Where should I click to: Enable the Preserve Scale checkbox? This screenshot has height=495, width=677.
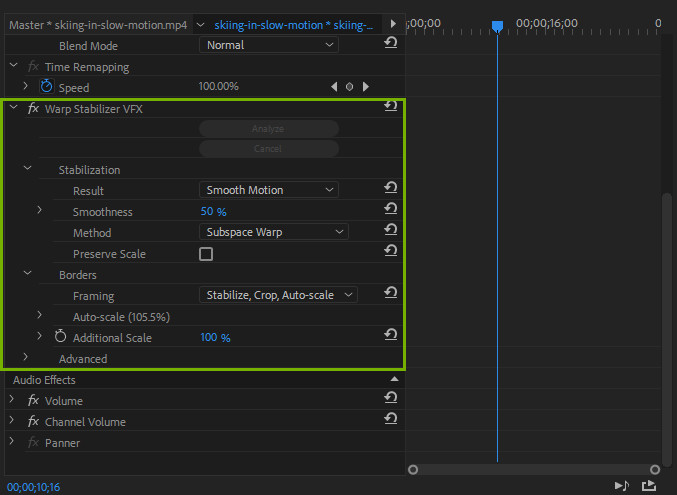(x=206, y=254)
